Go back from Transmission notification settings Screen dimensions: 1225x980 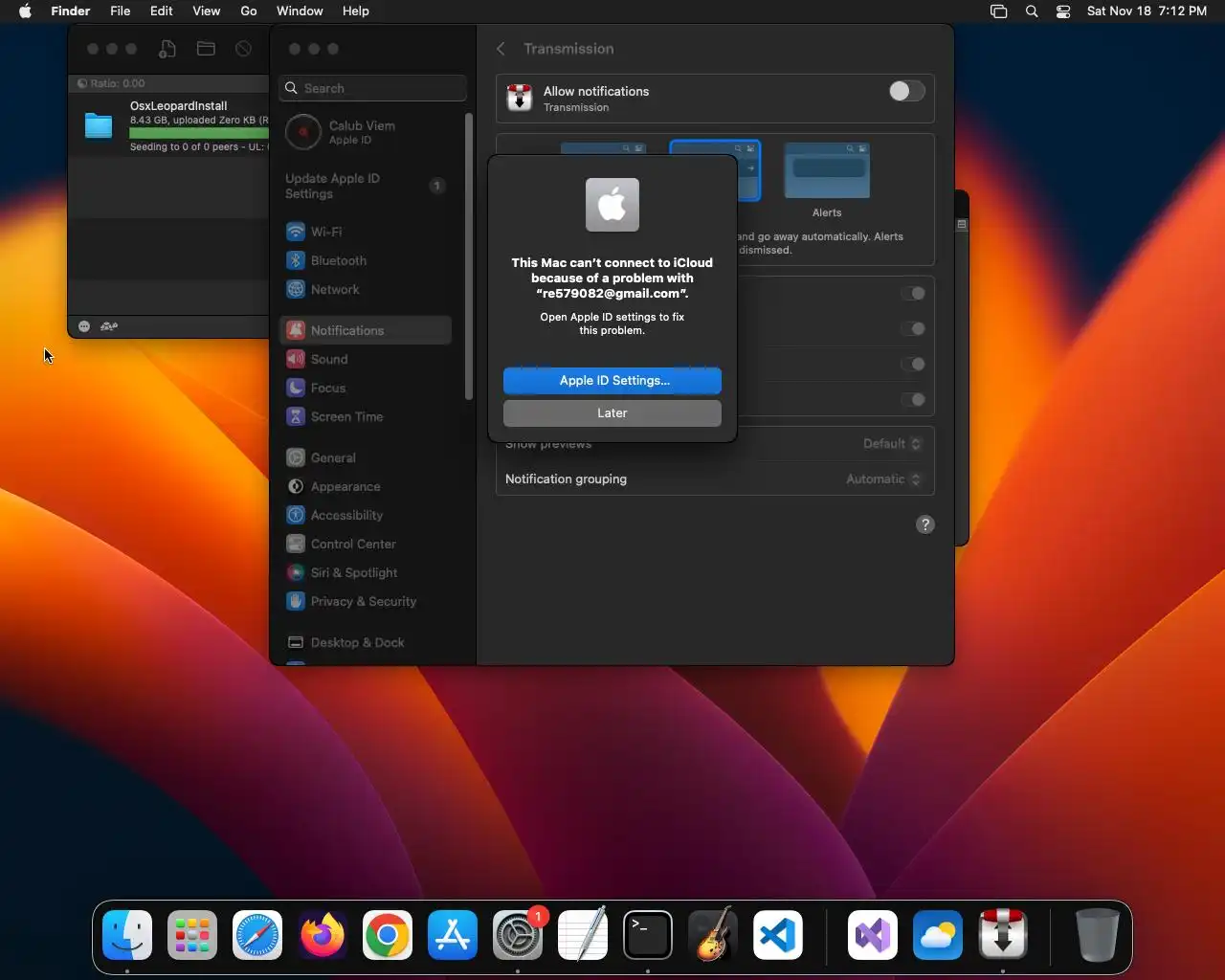(501, 49)
